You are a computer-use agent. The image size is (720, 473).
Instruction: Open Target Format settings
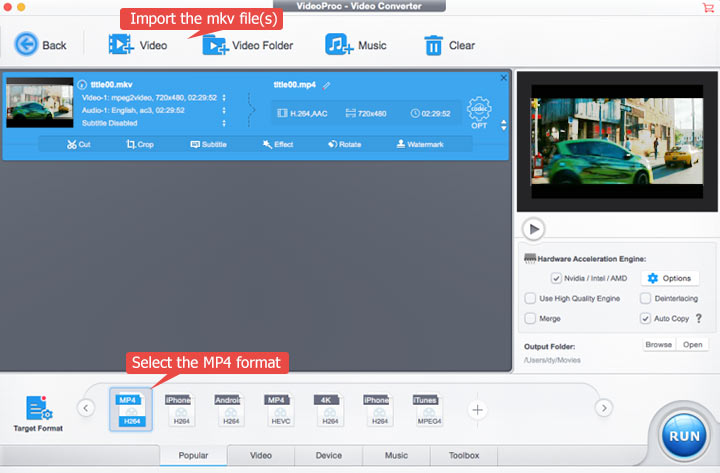click(x=38, y=414)
